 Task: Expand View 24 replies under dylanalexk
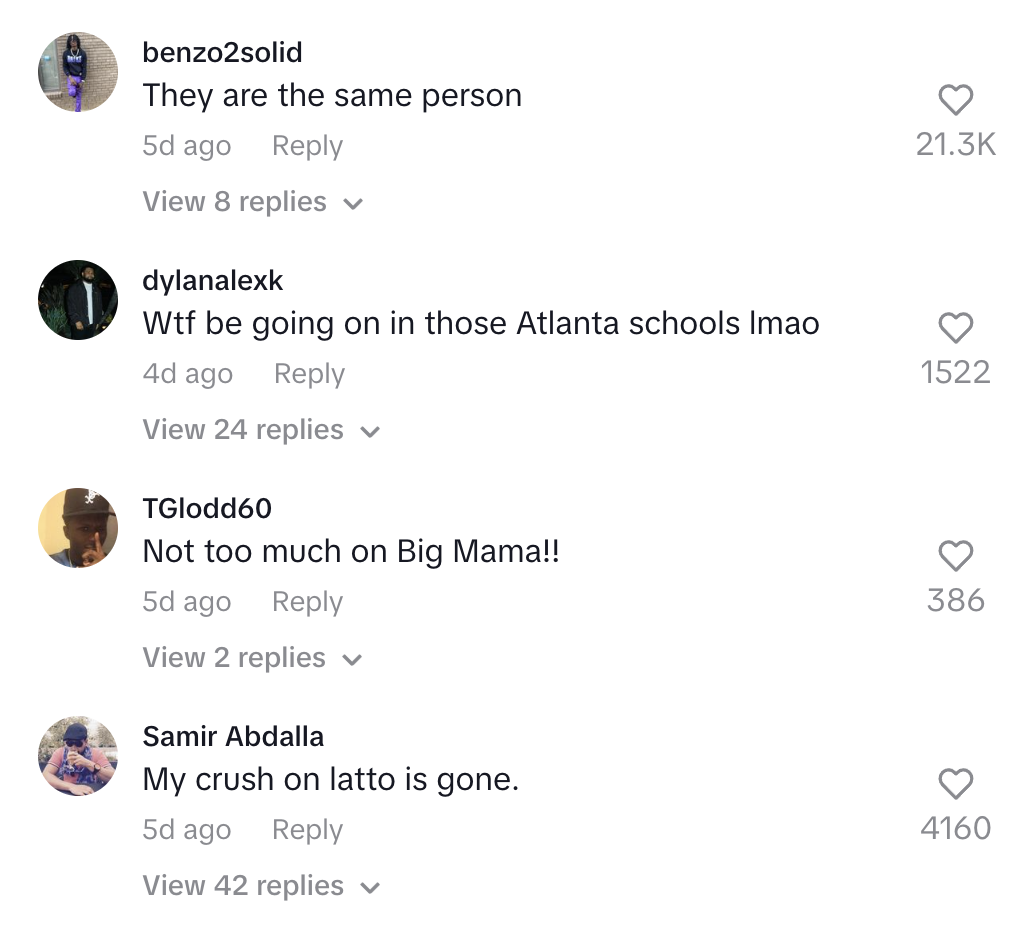[261, 430]
